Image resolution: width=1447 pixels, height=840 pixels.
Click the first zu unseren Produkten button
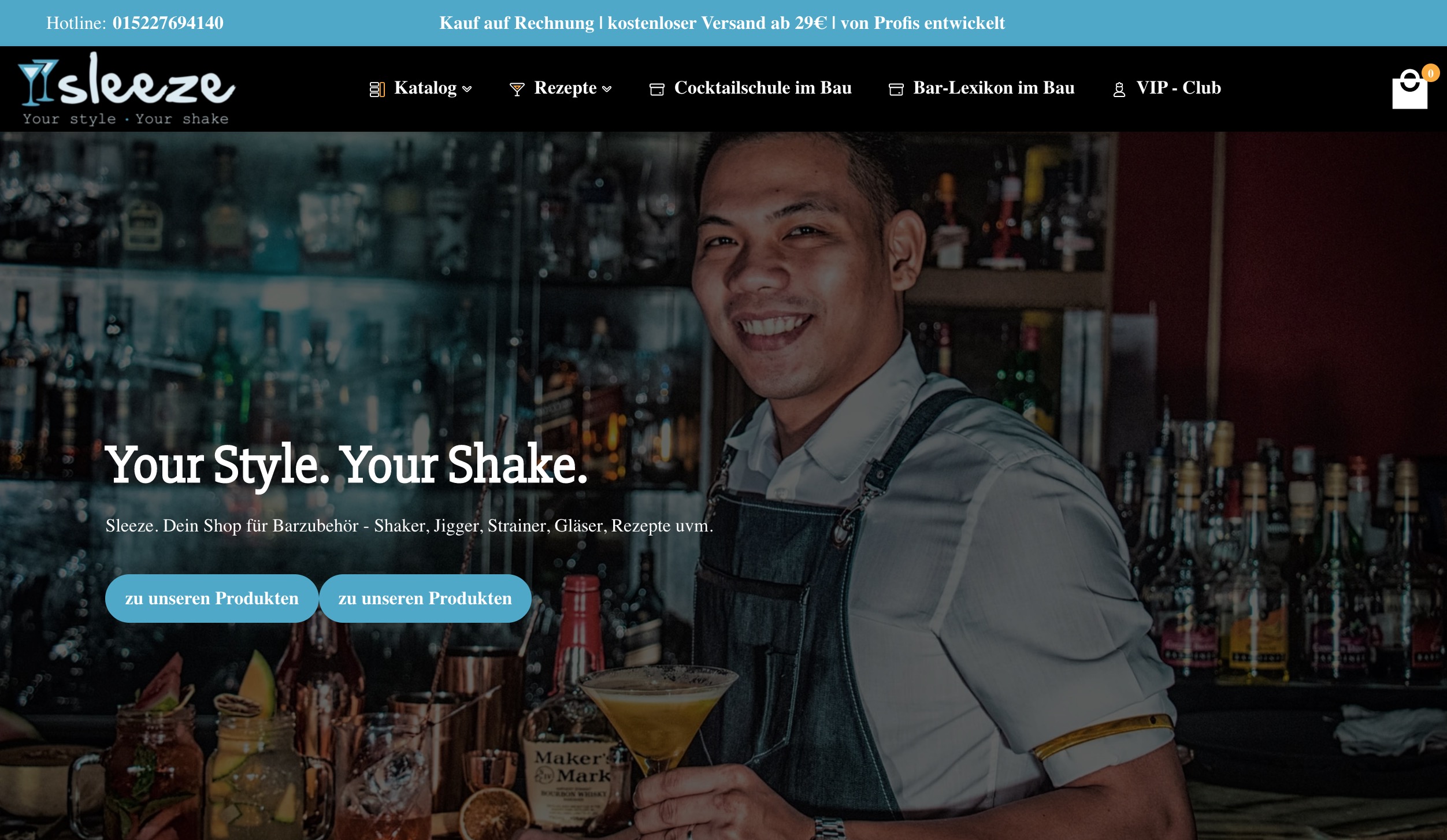212,598
